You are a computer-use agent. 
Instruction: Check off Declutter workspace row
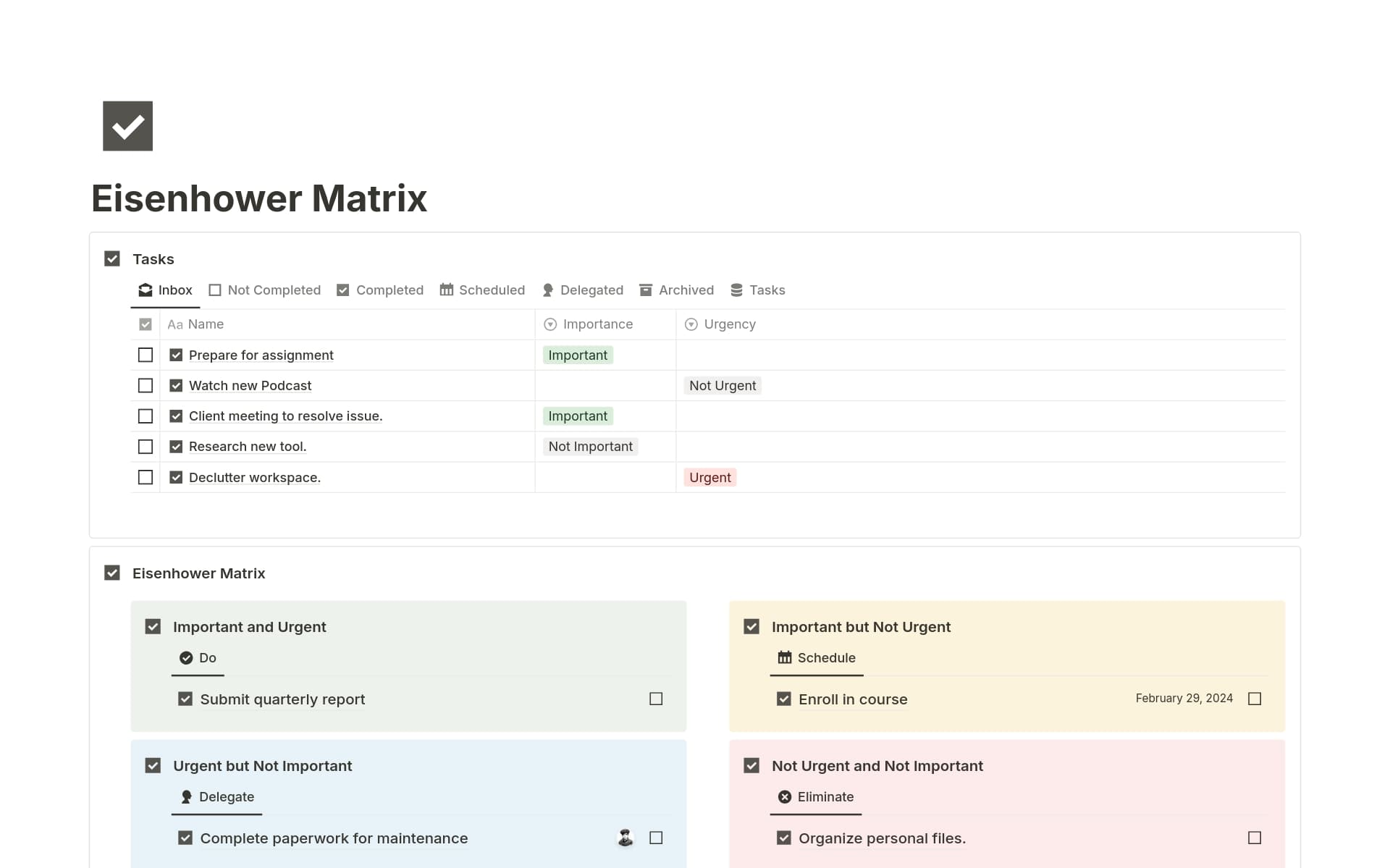pos(146,478)
